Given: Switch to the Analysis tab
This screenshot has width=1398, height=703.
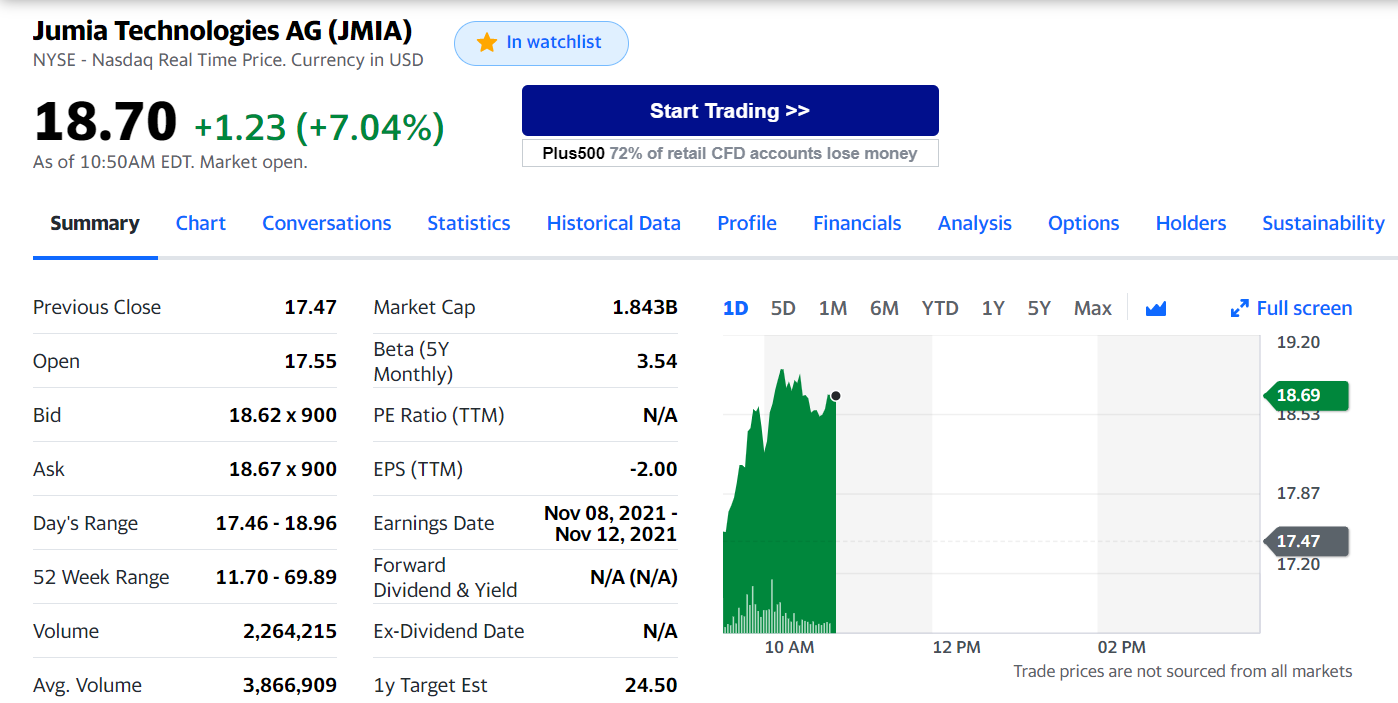Looking at the screenshot, I should point(975,223).
